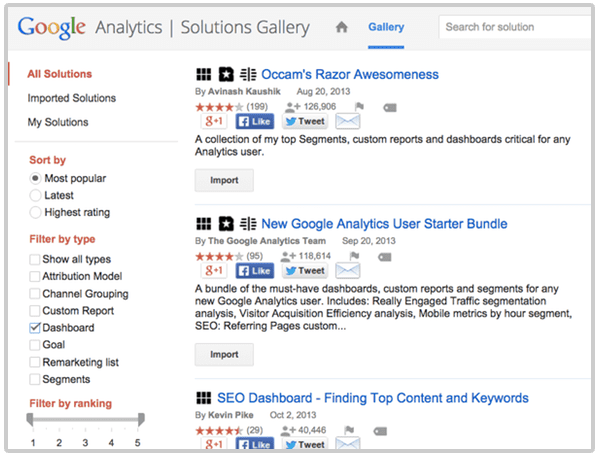600x455 pixels.
Task: Check the Segments filter
Action: (x=34, y=379)
